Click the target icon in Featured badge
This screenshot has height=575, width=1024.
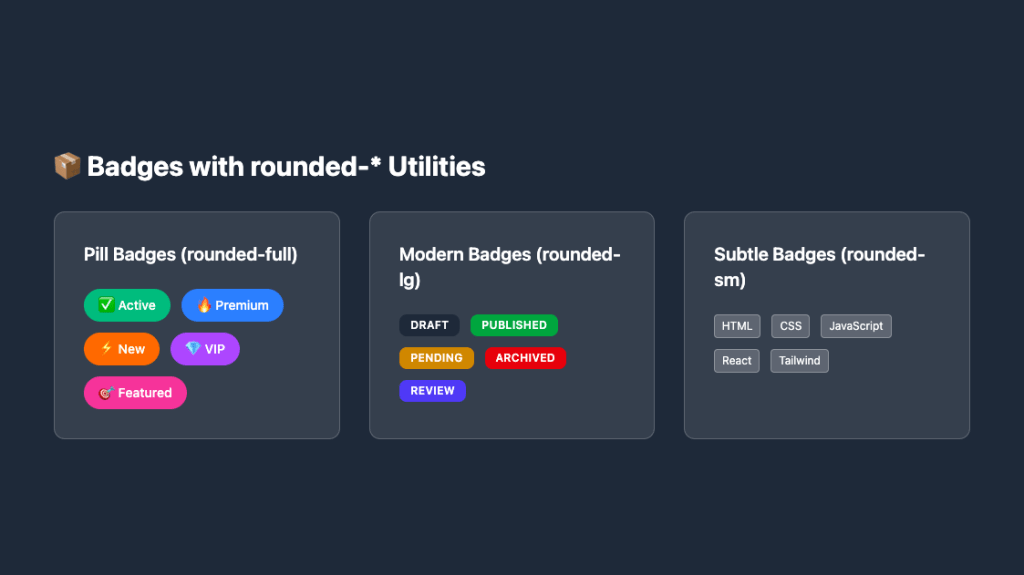(106, 393)
